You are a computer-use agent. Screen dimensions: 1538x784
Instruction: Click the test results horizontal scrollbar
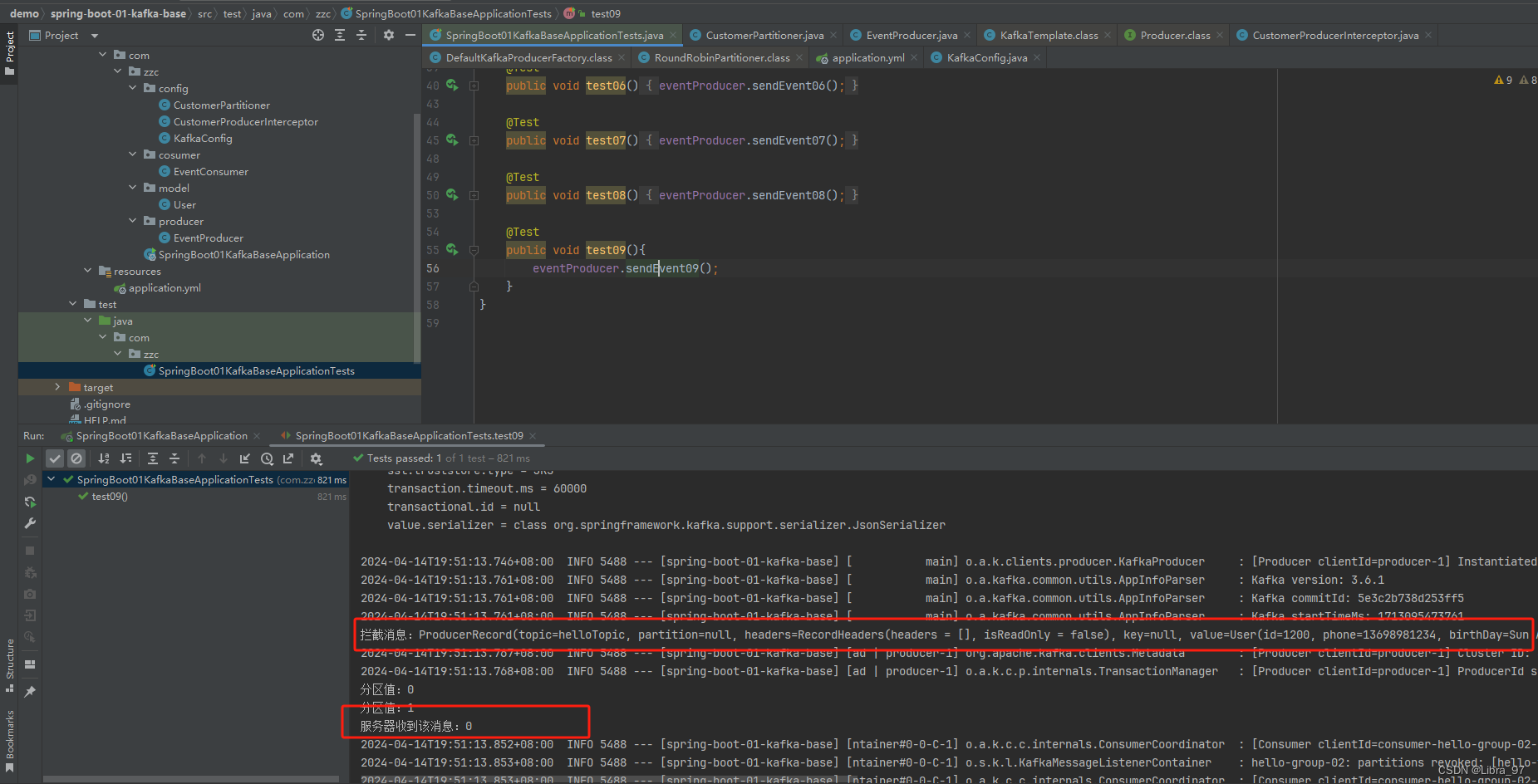191,779
